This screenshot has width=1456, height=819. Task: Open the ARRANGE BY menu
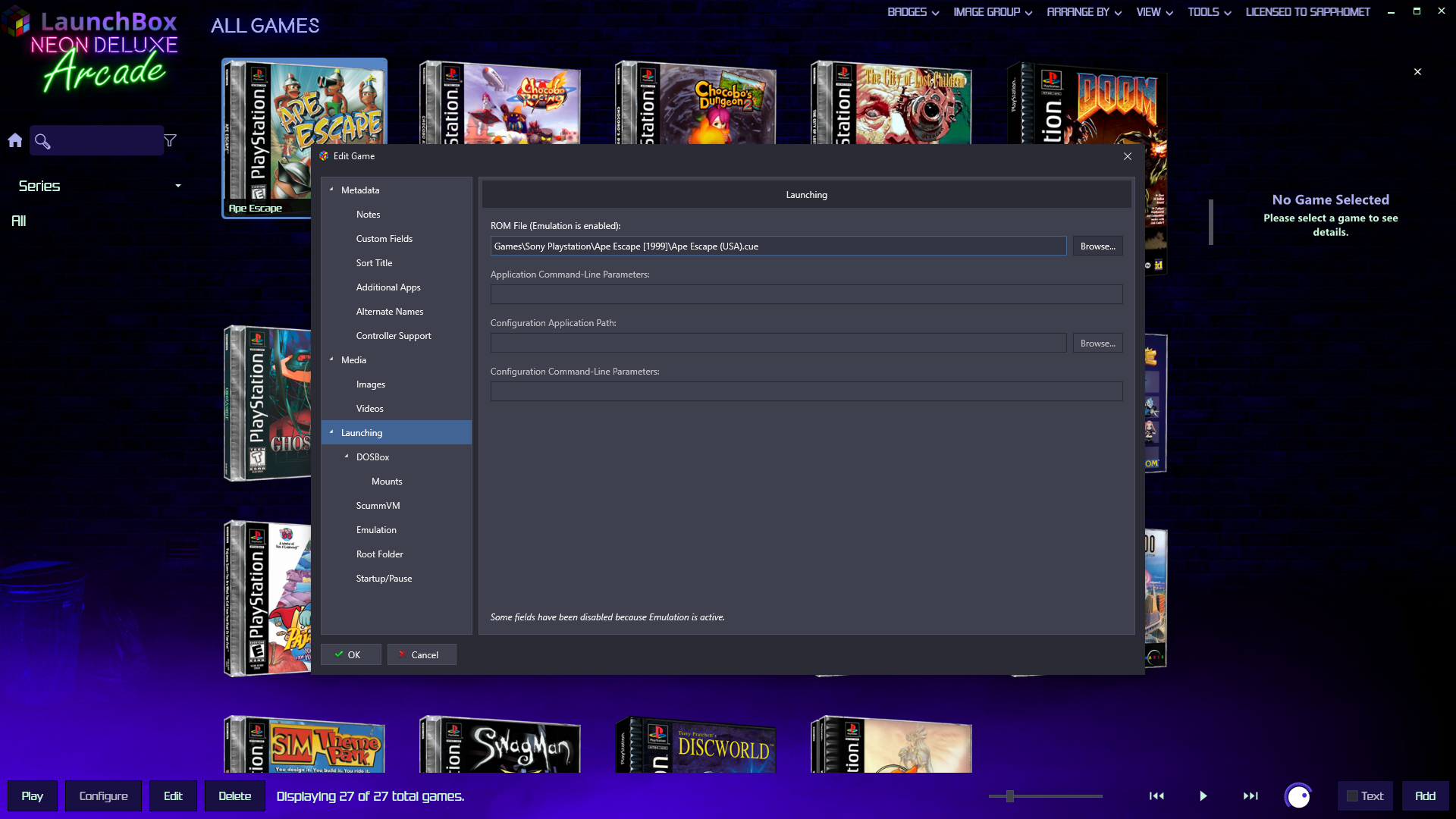coord(1084,12)
